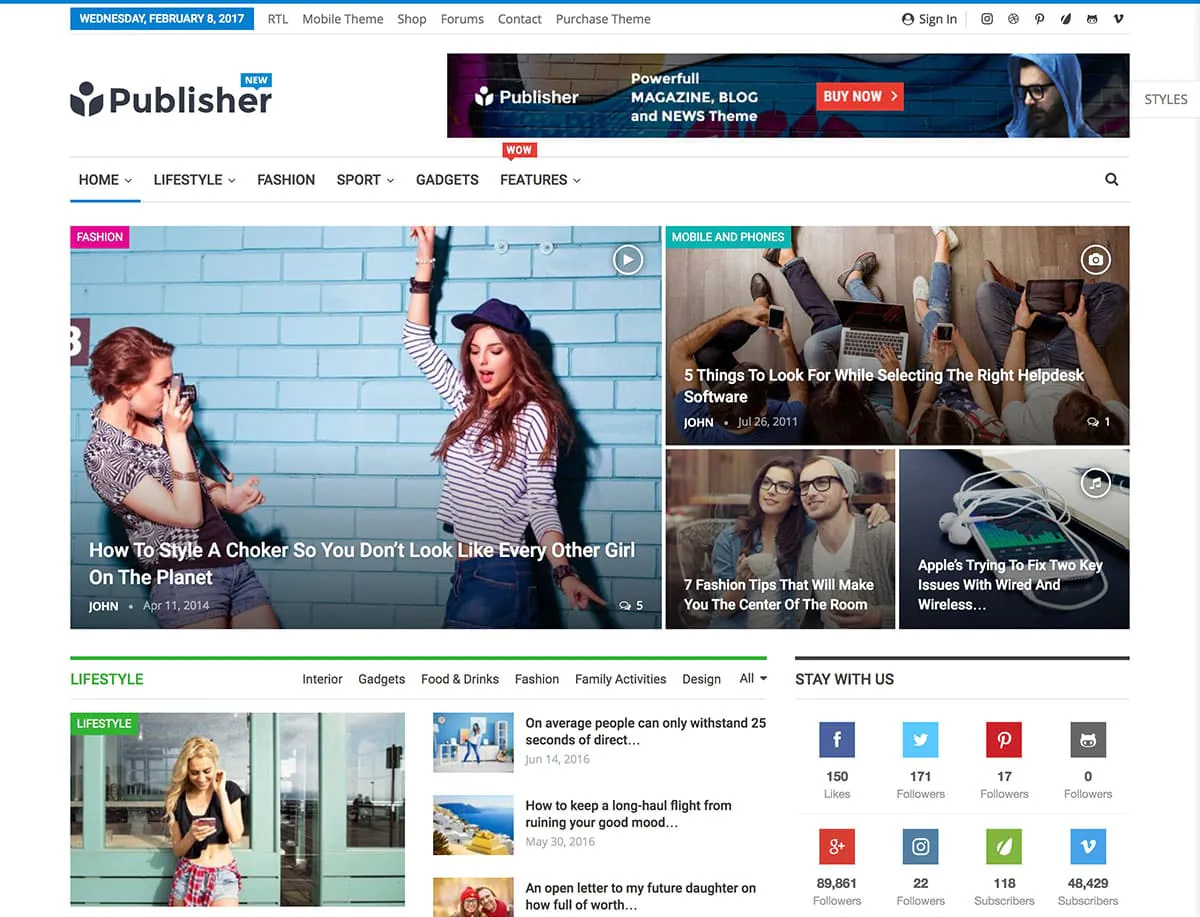Click the Google Plus icon with 89,861 Followers
The image size is (1200, 917).
(837, 847)
